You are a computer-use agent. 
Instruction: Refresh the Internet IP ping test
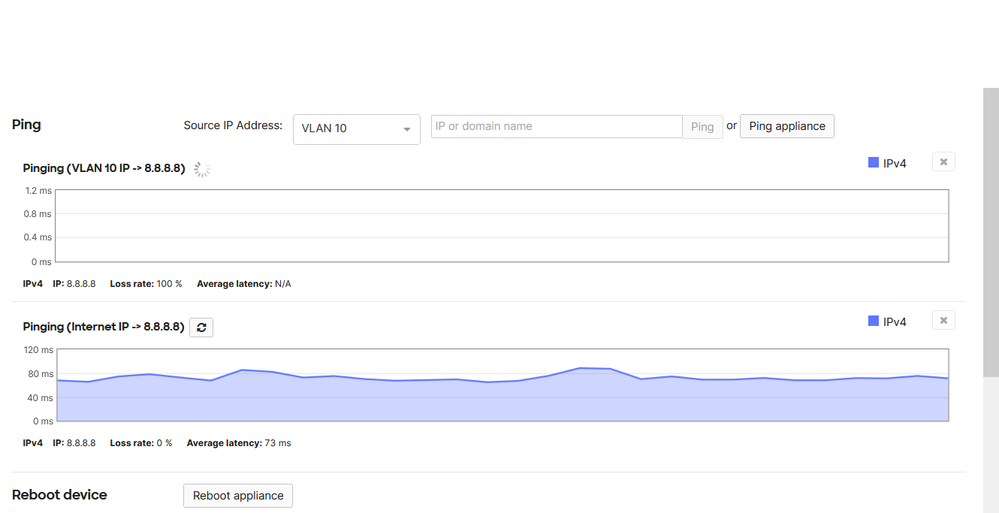point(201,328)
